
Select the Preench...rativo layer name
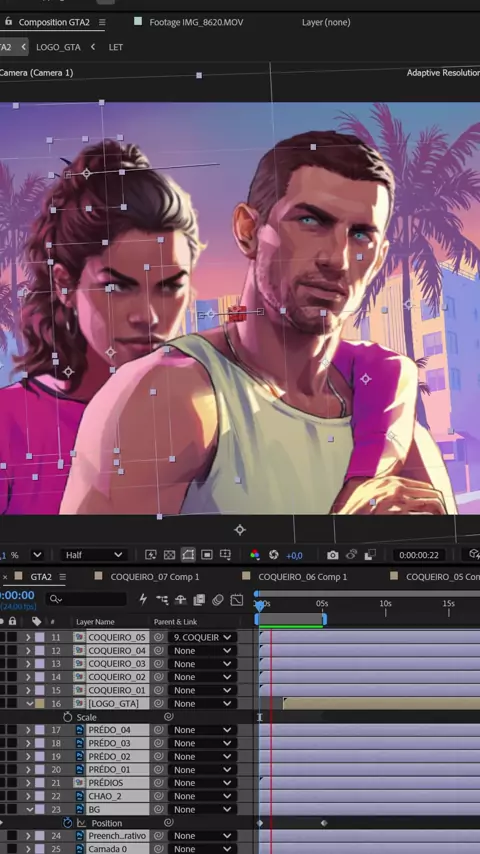pyautogui.click(x=118, y=835)
